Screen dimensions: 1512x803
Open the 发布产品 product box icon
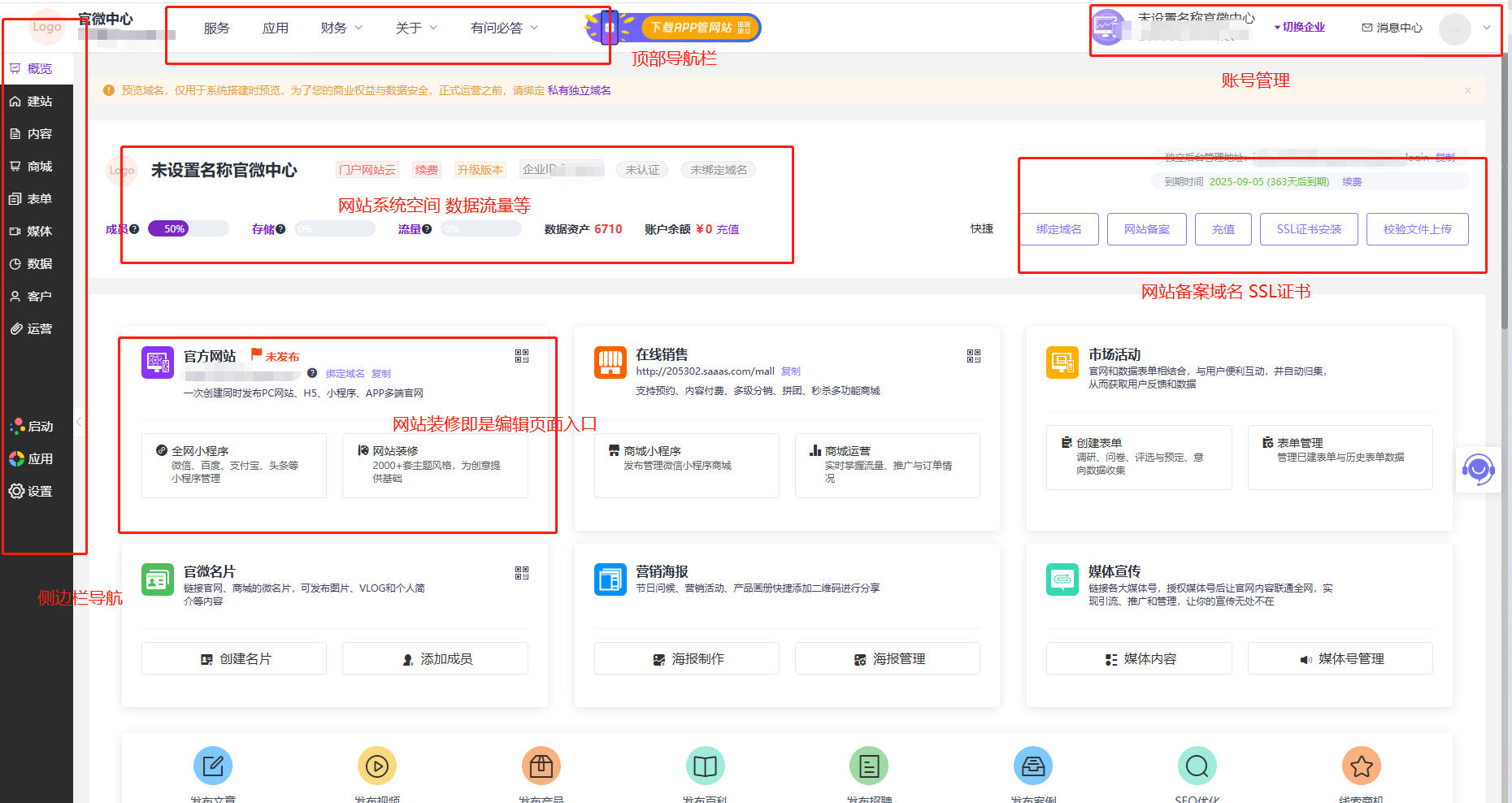(x=541, y=766)
